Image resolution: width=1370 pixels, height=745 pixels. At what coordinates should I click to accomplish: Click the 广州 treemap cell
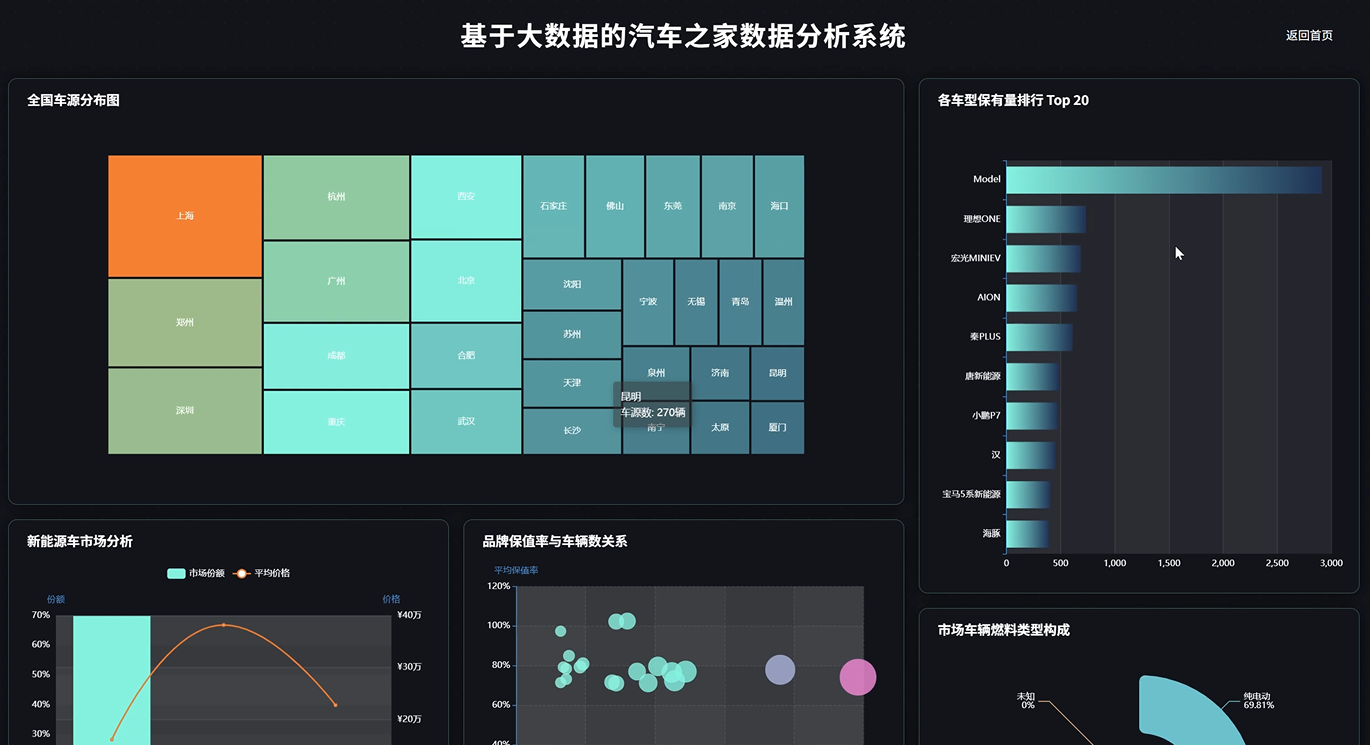pos(336,282)
